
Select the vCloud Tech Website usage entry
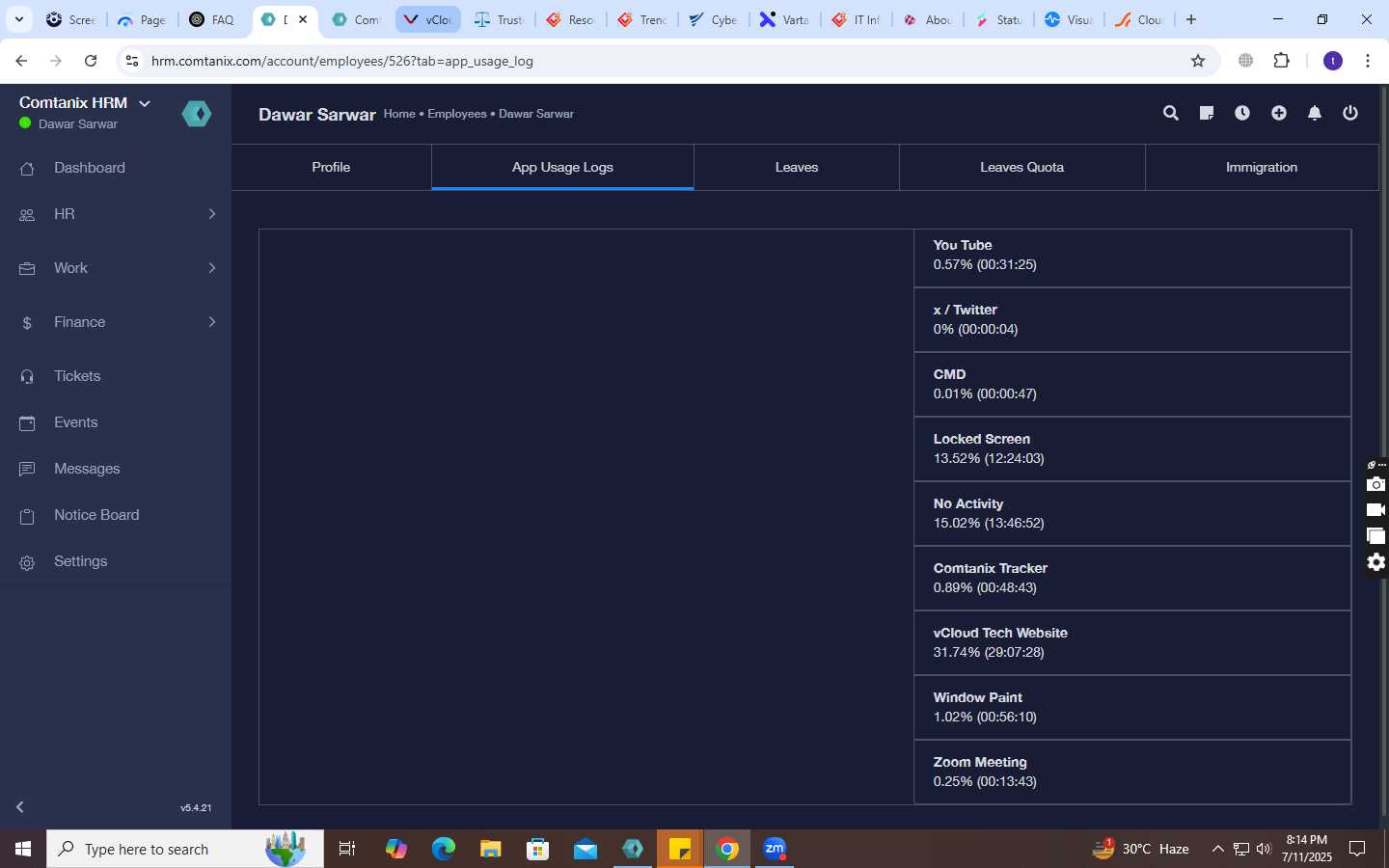pyautogui.click(x=1132, y=642)
